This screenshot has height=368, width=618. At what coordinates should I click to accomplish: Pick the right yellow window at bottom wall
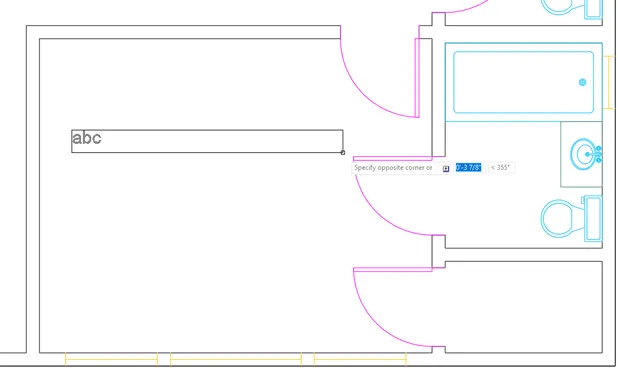click(360, 359)
